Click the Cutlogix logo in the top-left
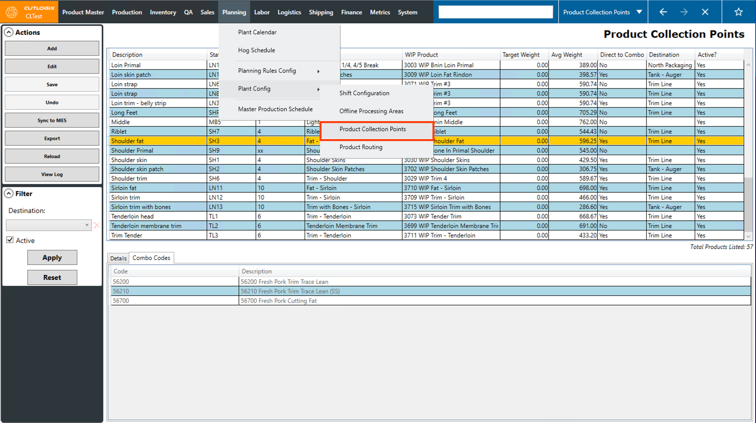756x423 pixels. pyautogui.click(x=30, y=12)
